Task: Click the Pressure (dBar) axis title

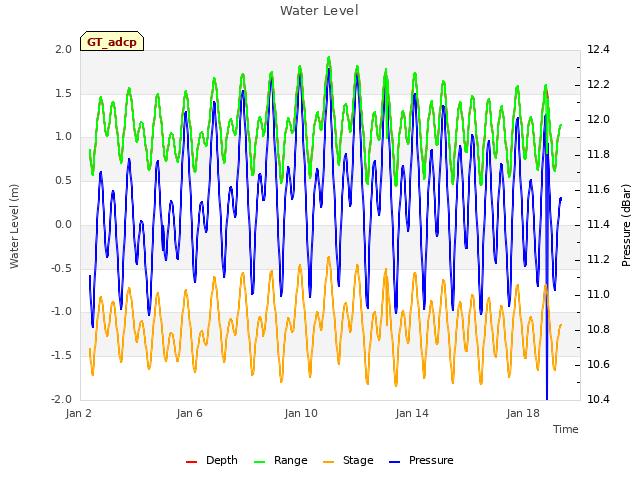Action: [x=626, y=225]
